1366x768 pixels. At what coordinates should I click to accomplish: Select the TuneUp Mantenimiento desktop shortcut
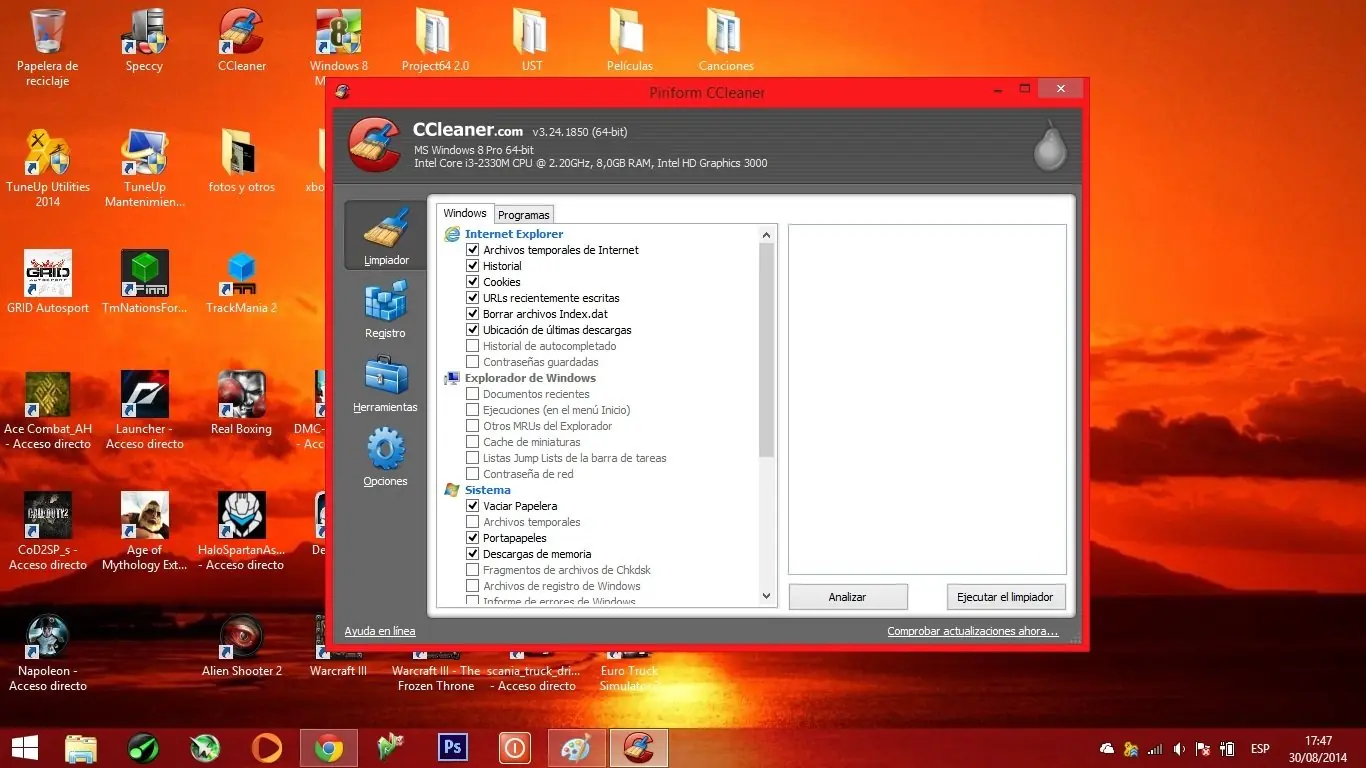[x=145, y=168]
